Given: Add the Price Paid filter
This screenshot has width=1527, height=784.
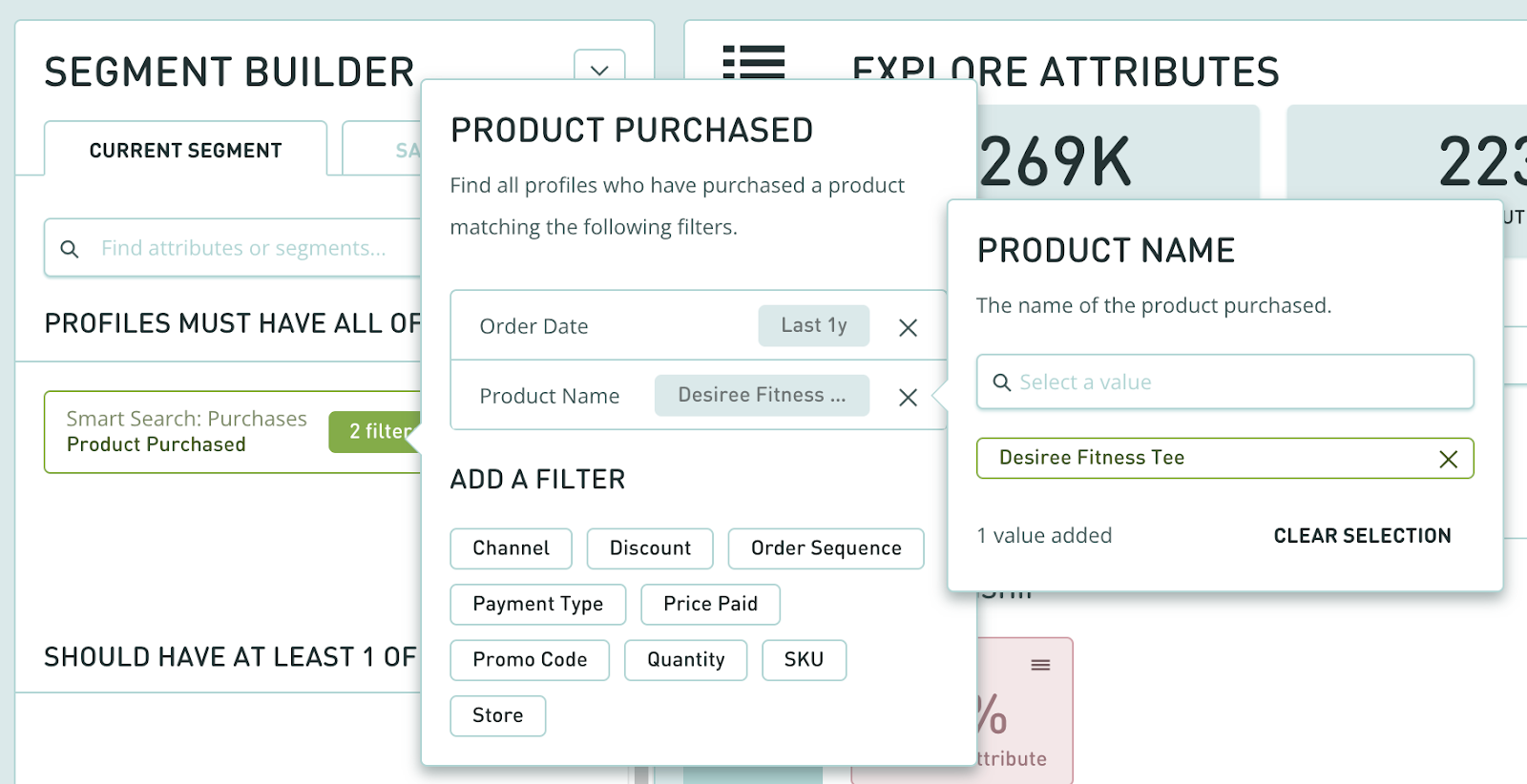Looking at the screenshot, I should [x=711, y=604].
